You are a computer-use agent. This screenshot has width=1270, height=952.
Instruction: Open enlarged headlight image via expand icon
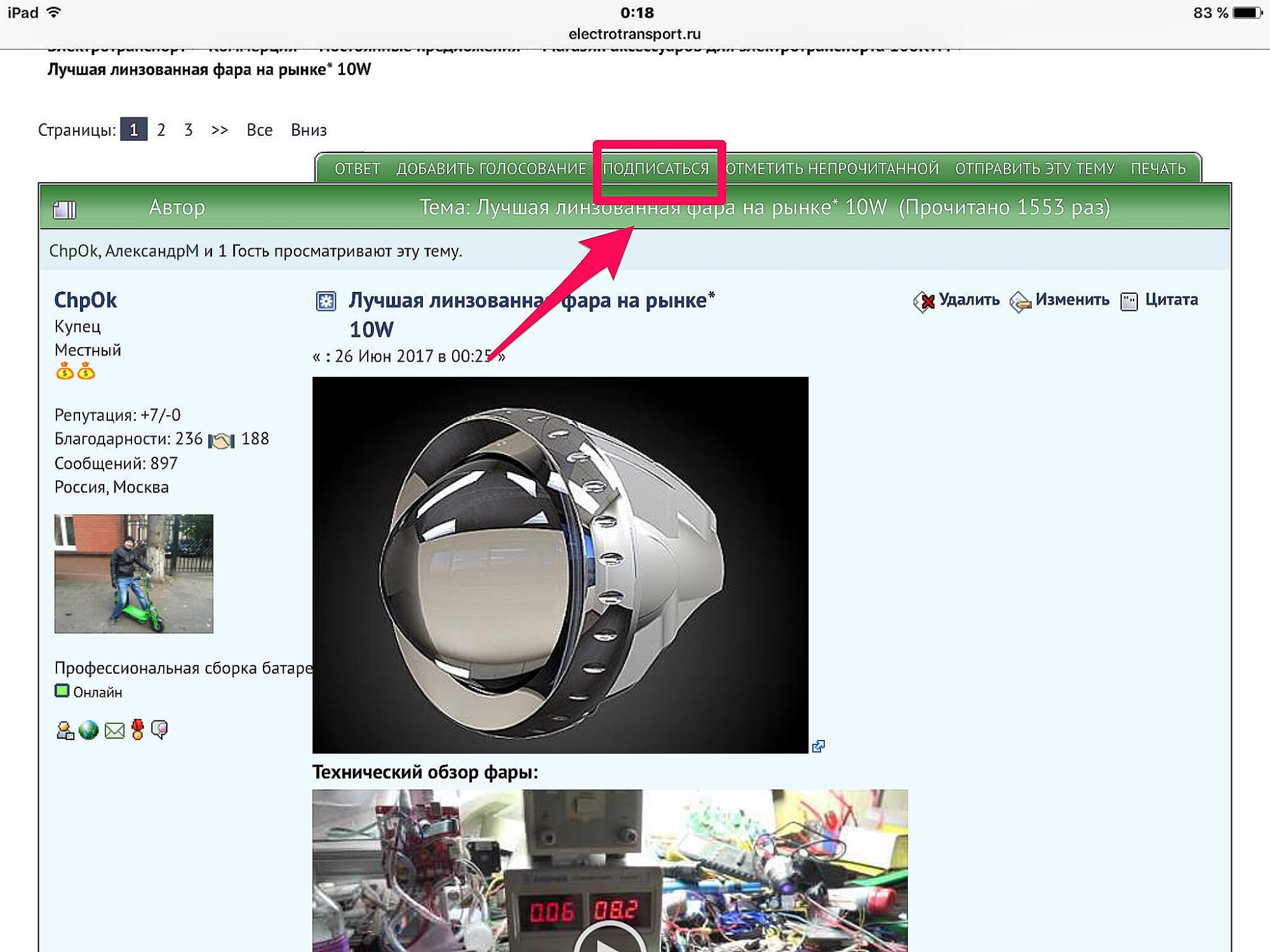click(x=819, y=746)
